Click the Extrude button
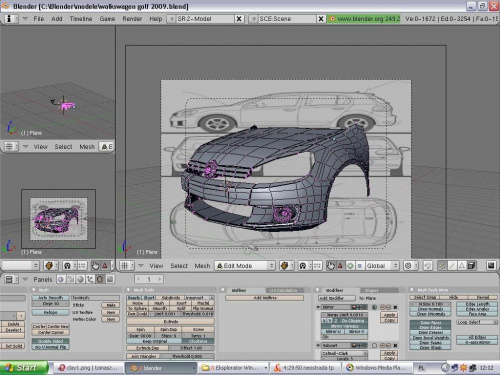Image resolution: width=500 pixels, height=375 pixels. 170,322
